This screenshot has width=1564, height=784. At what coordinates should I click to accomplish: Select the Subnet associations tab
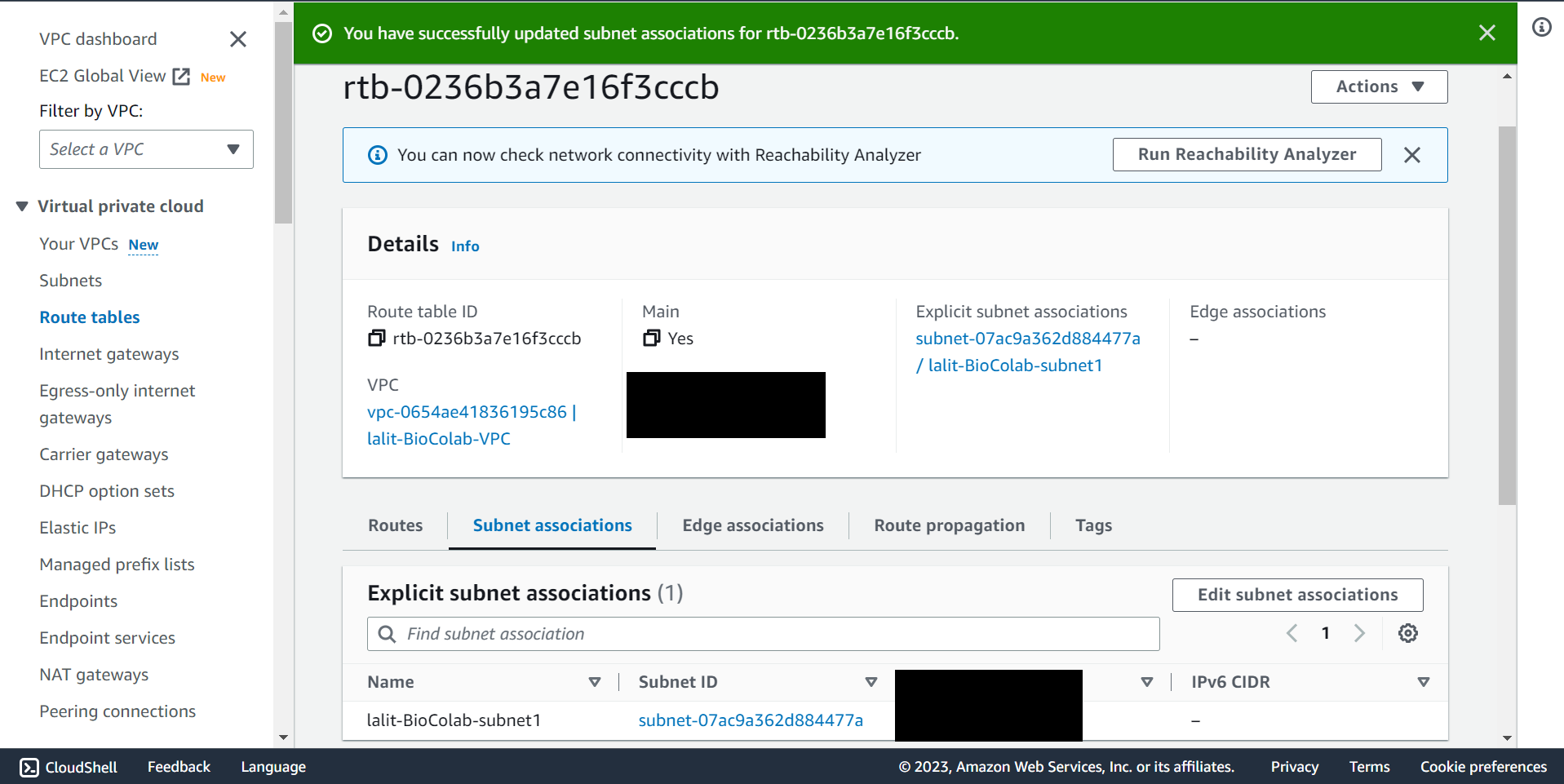tap(552, 525)
